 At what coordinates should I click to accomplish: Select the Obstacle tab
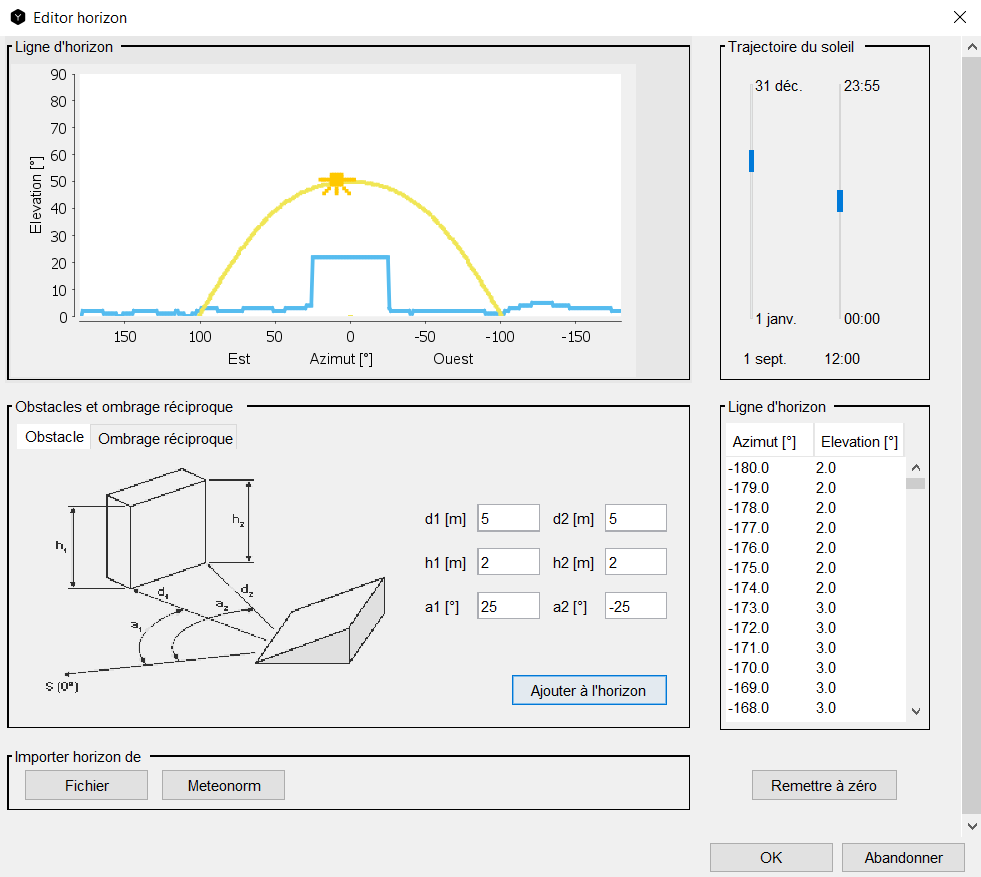(x=54, y=437)
